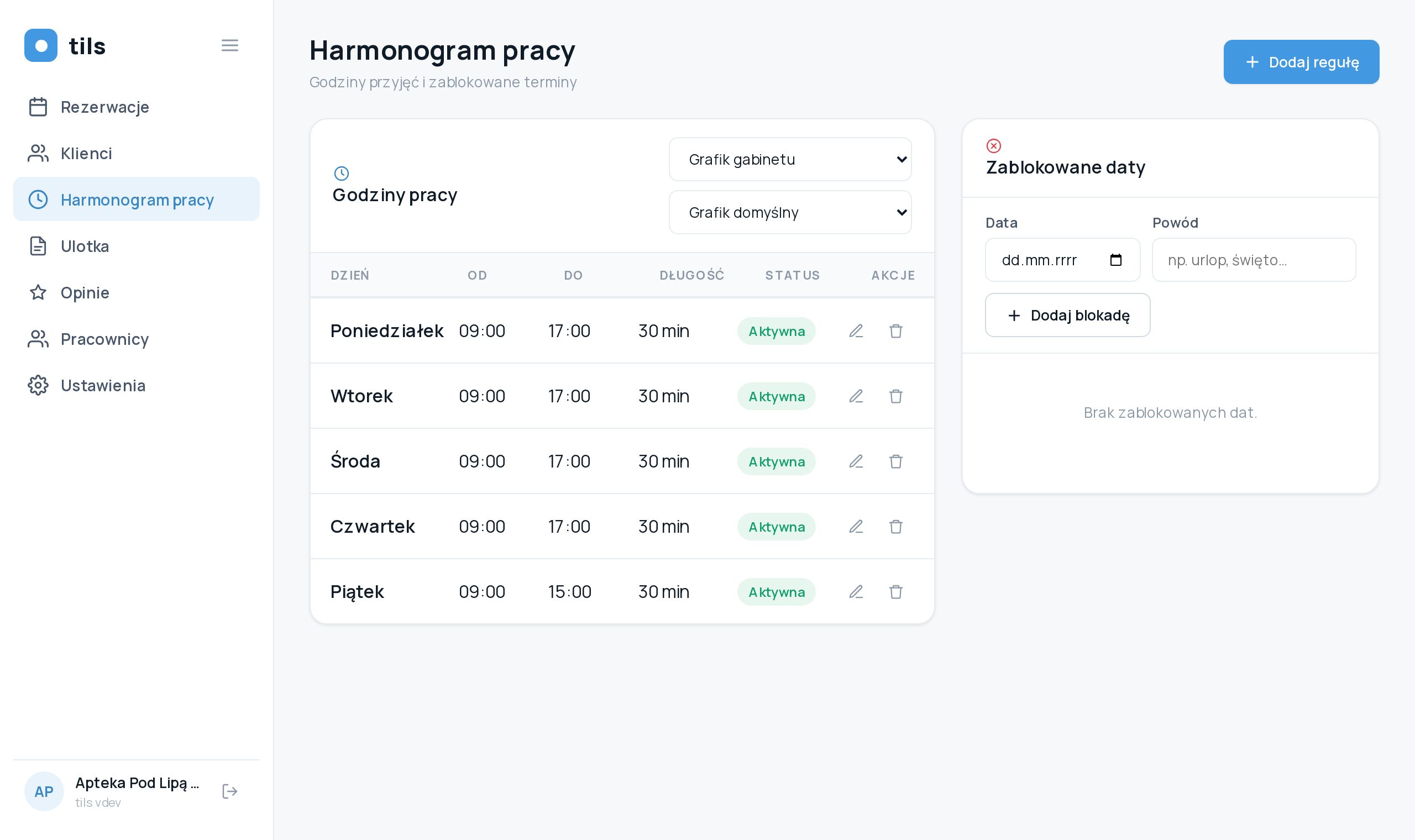Delete the Piątek rule
Viewport: 1415px width, 840px height.
point(895,591)
